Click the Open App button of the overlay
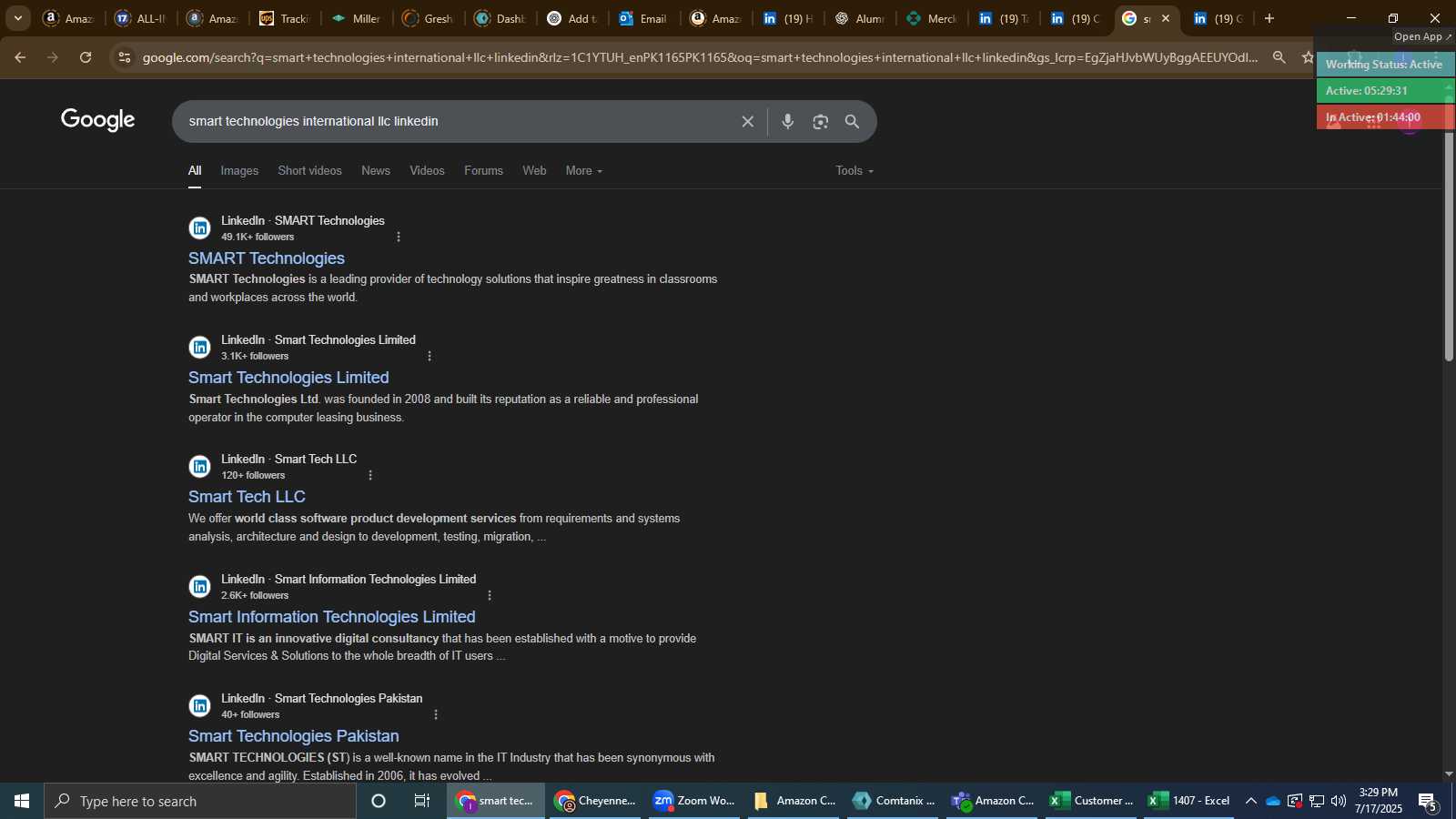Viewport: 1456px width, 819px height. click(1423, 37)
